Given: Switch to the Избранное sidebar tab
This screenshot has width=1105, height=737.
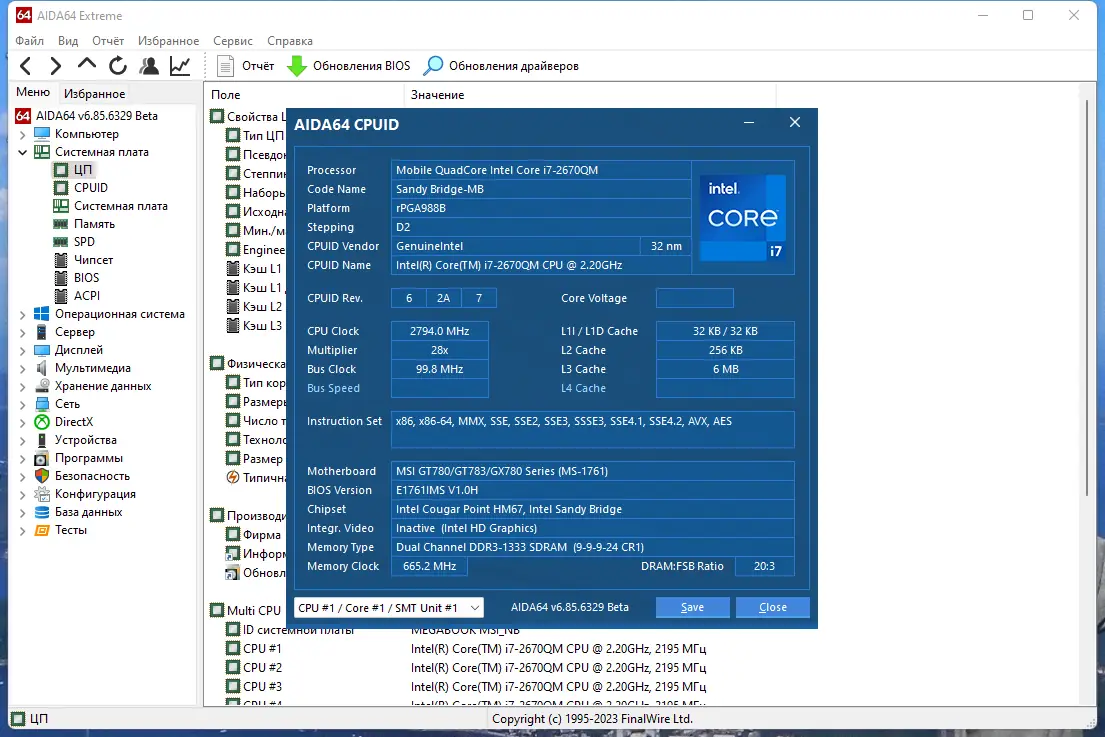Looking at the screenshot, I should (x=94, y=94).
